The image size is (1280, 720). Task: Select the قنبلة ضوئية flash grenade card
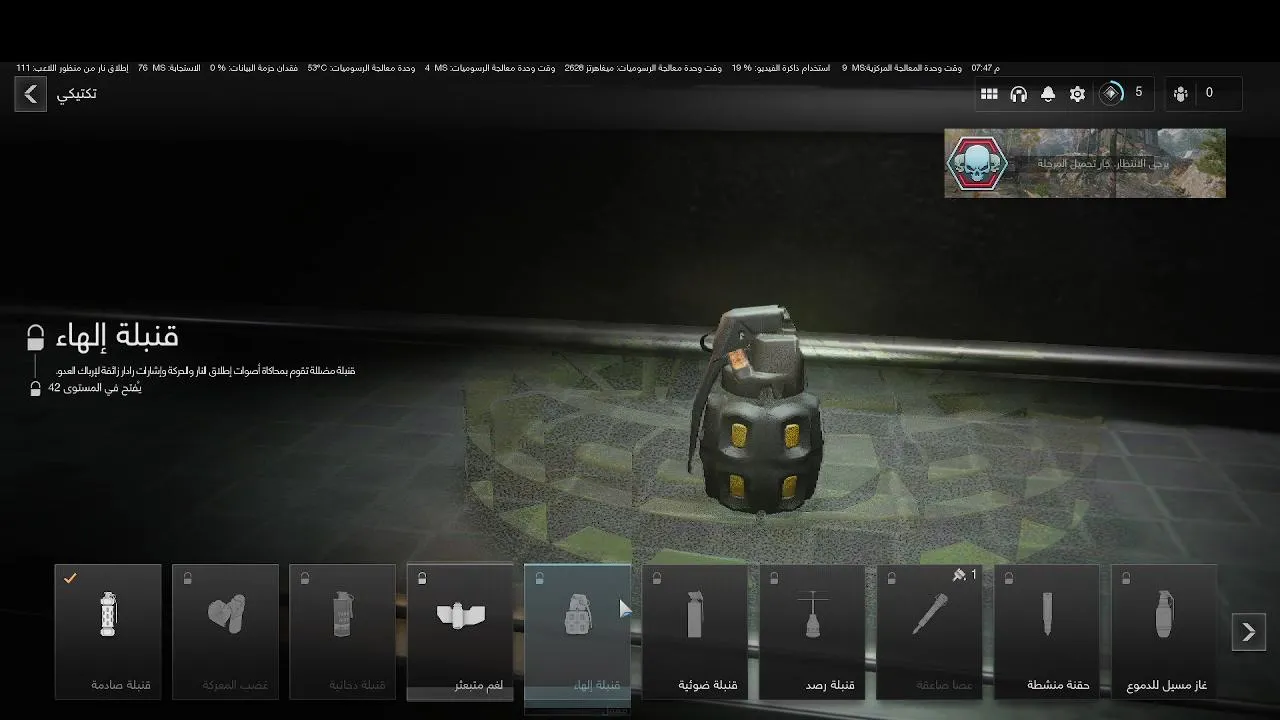(695, 632)
